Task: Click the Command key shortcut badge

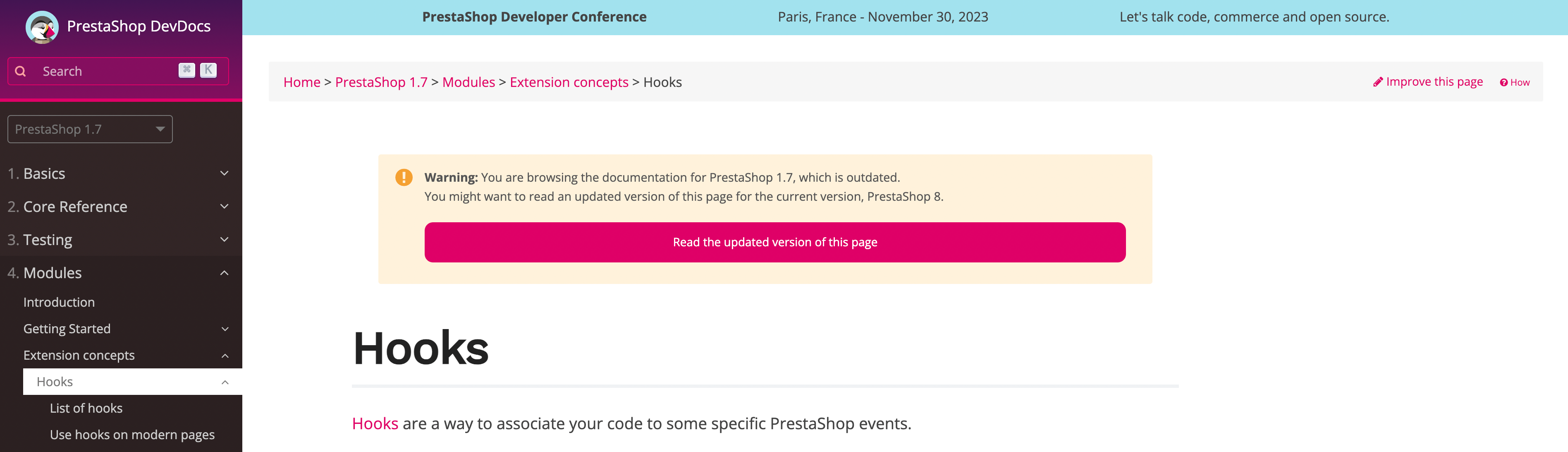Action: point(187,70)
